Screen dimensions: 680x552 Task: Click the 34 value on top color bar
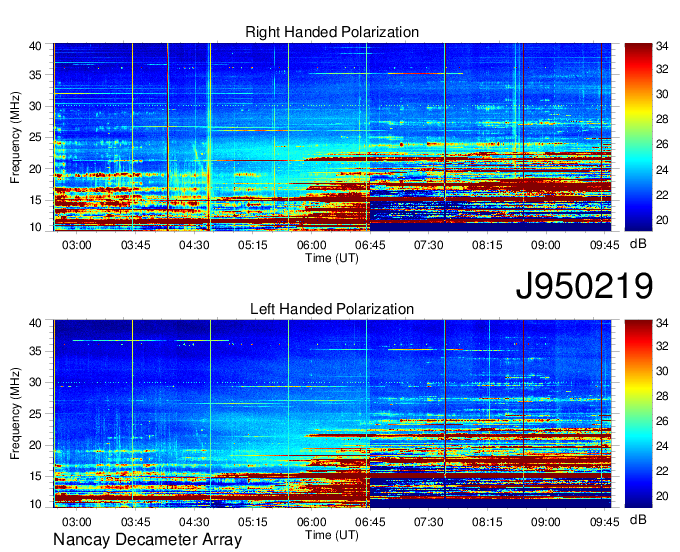tap(662, 46)
